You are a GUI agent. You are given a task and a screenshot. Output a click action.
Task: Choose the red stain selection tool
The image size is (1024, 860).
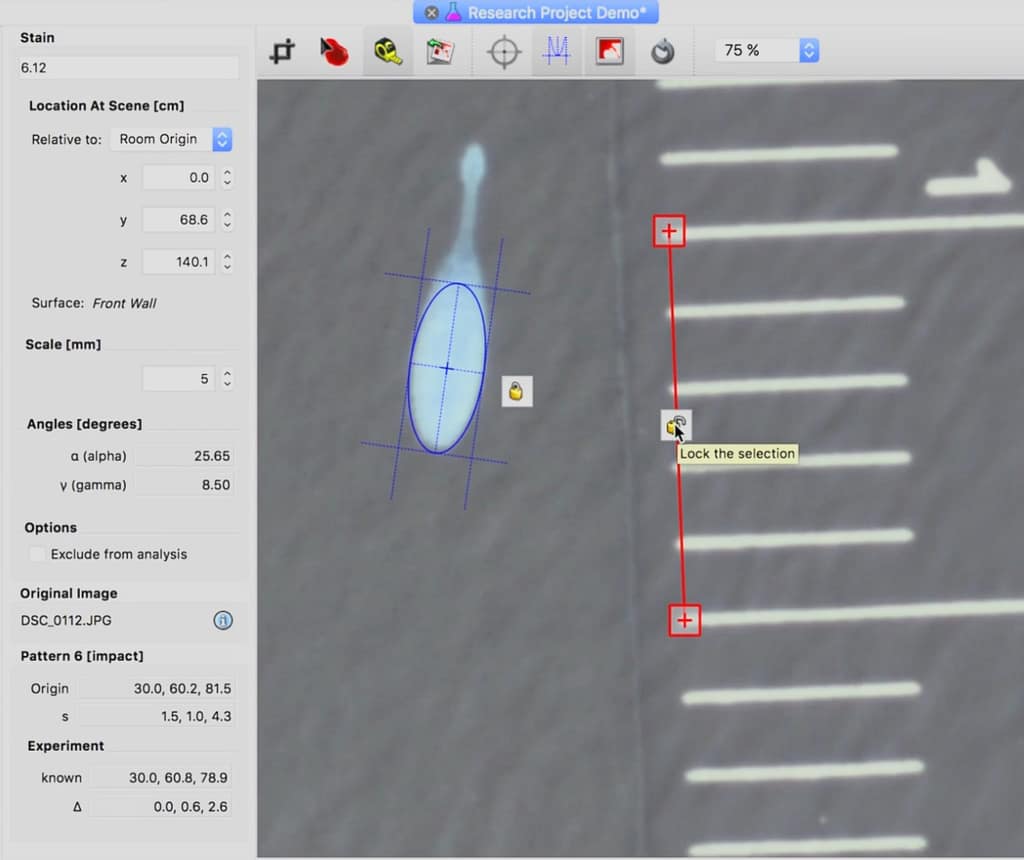coord(335,51)
